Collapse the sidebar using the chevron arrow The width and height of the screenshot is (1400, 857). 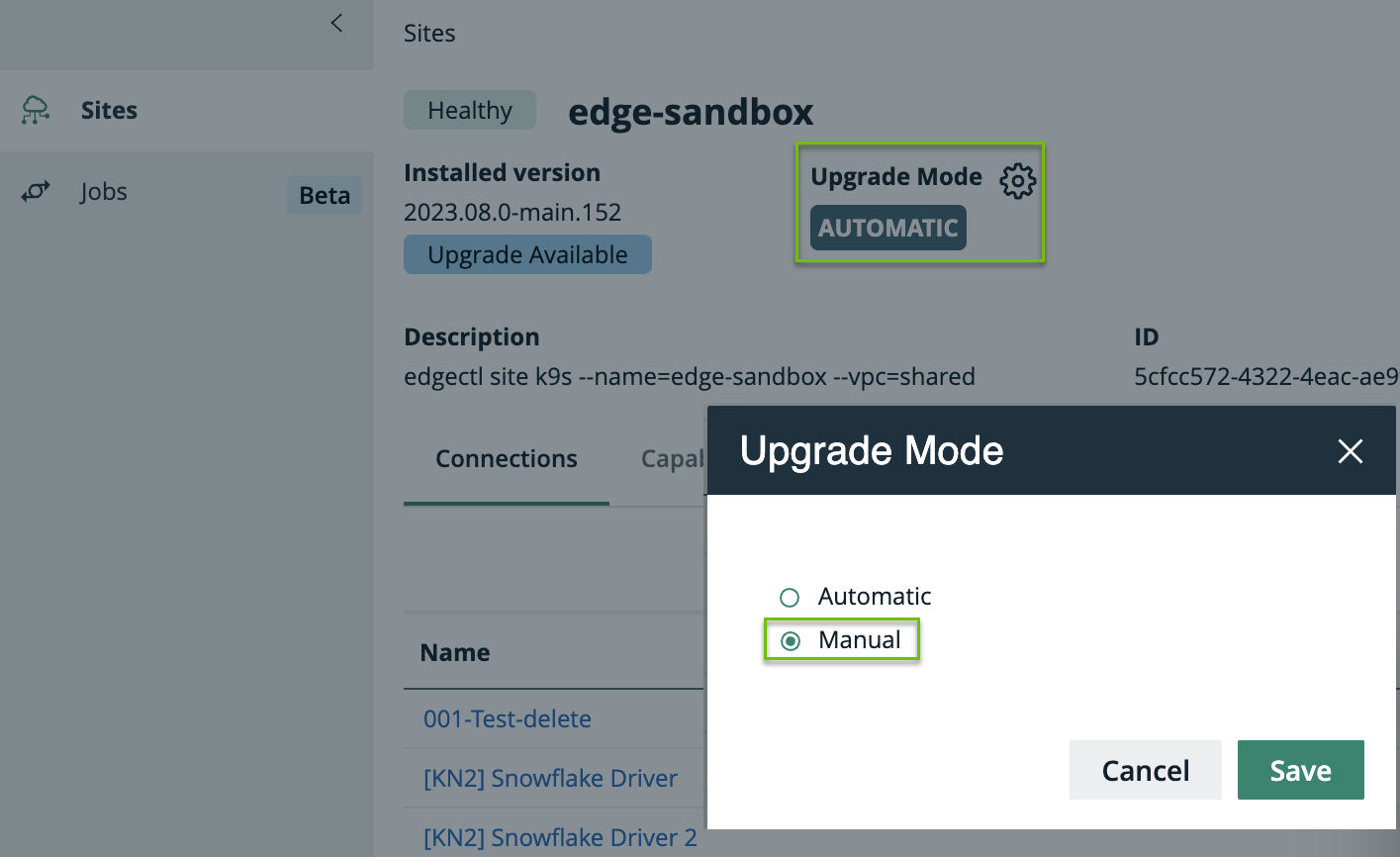tap(337, 23)
